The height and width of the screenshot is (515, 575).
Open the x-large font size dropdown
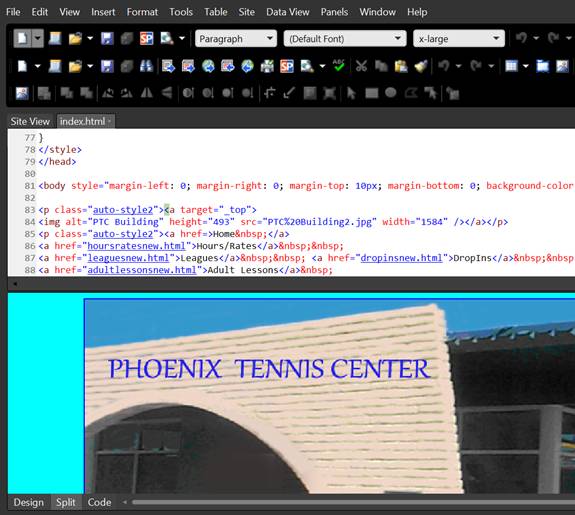[x=459, y=39]
